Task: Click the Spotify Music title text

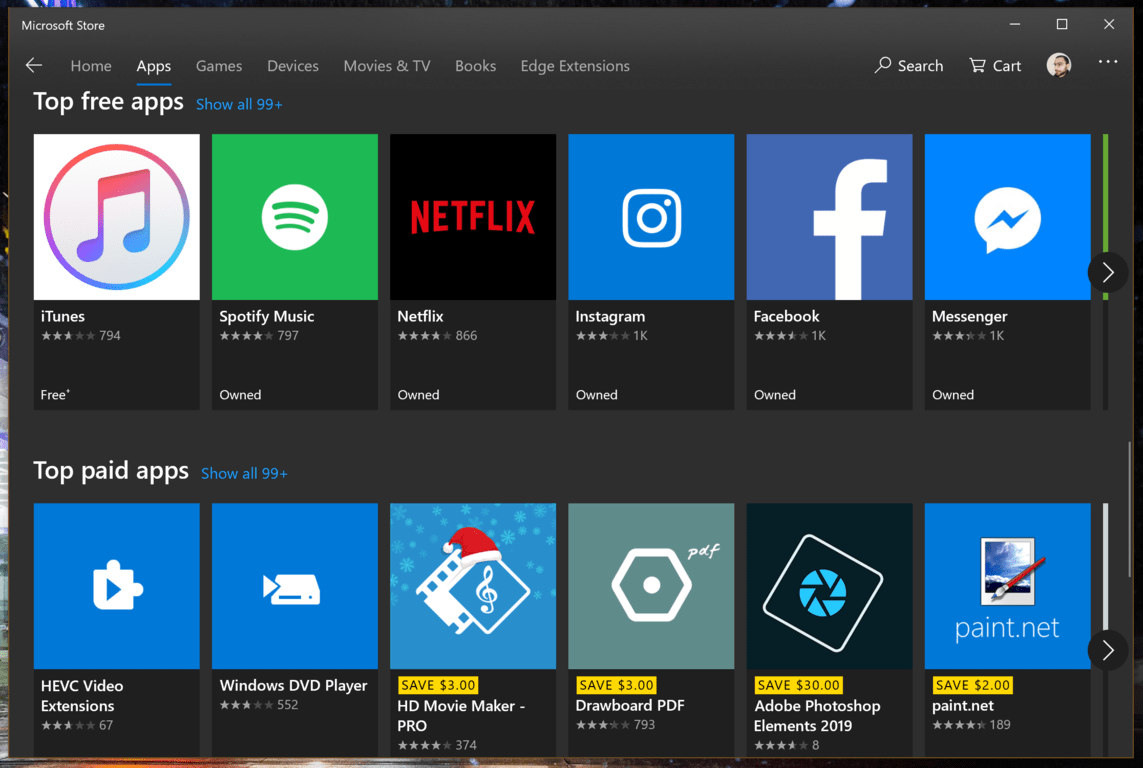Action: 267,316
